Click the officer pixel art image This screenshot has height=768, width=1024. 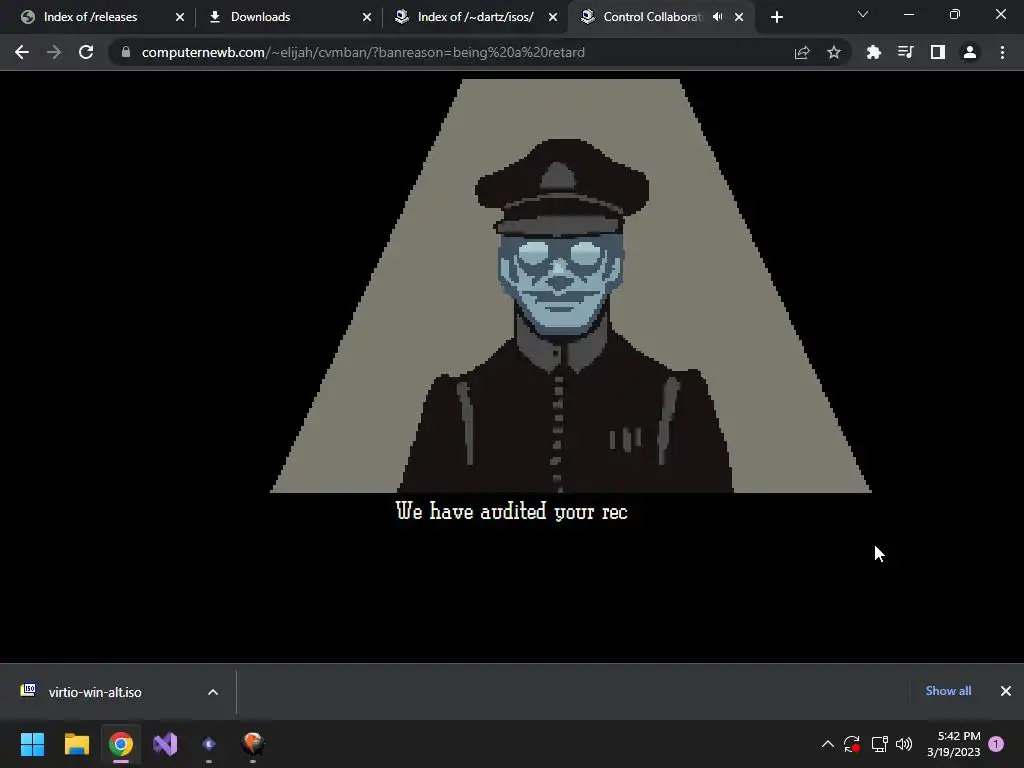571,286
